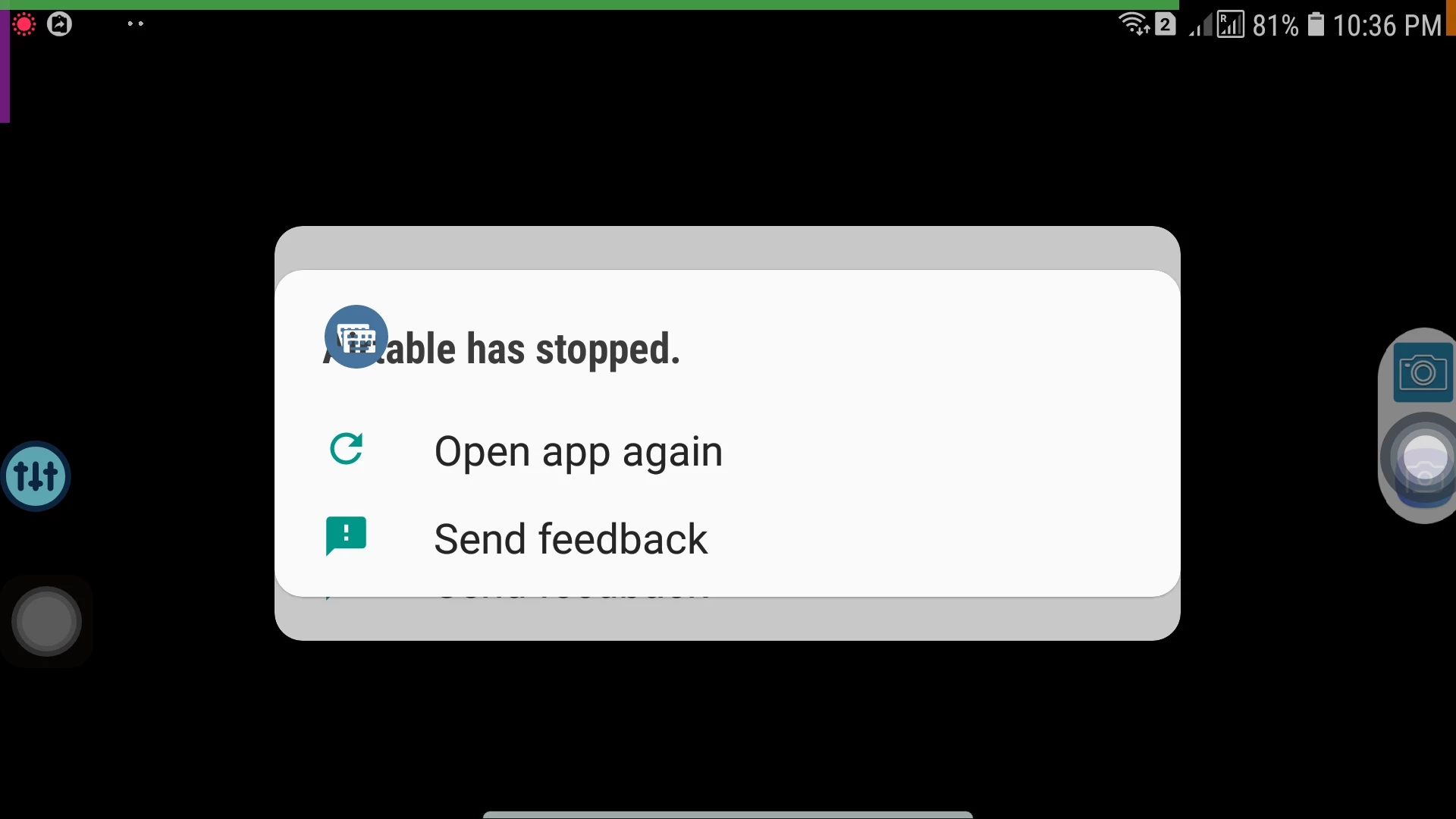Screen dimensions: 1456x819
Task: Tap the round white shutter button
Action: [1425, 460]
